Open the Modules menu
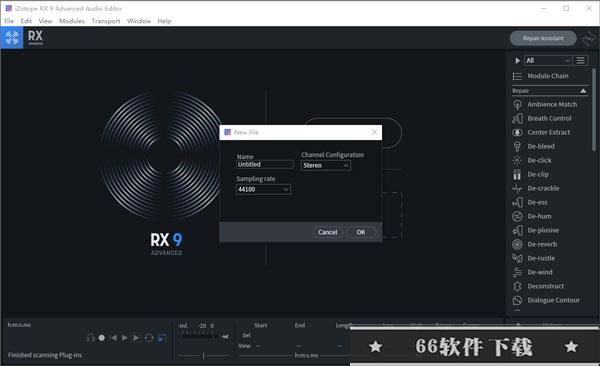The height and width of the screenshot is (366, 600). [x=72, y=21]
